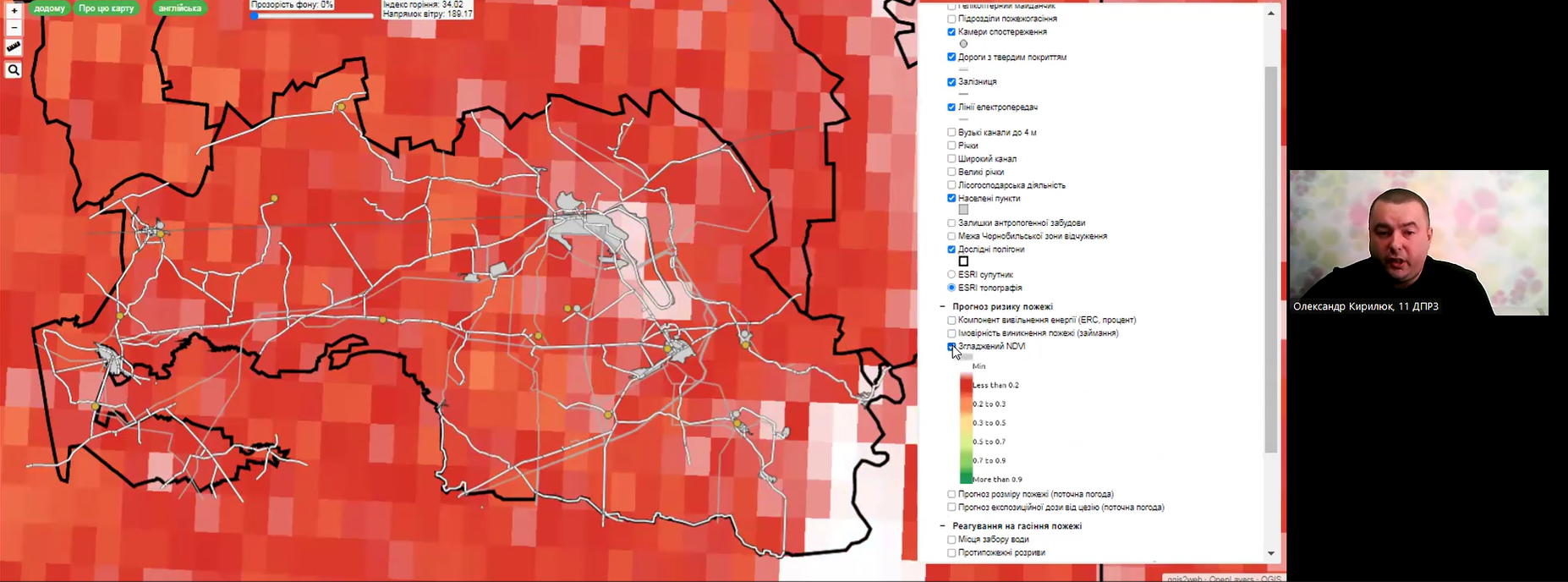Enable the Річки layer checkbox
This screenshot has height=582, width=1568.
click(951, 145)
